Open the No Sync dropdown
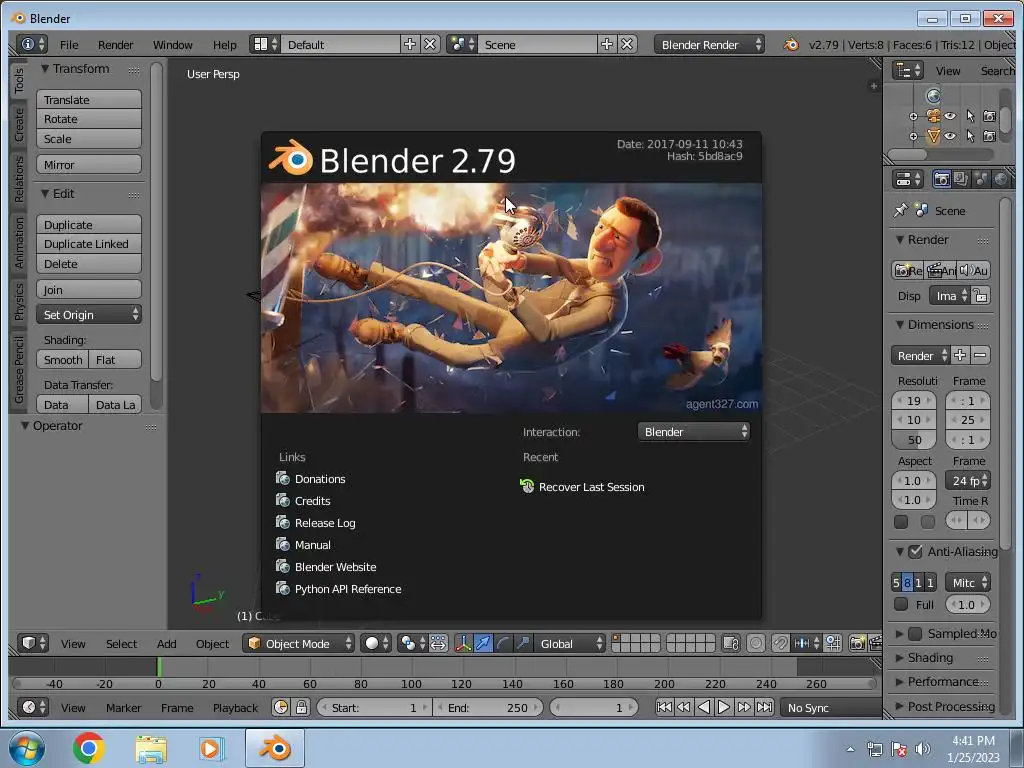This screenshot has height=768, width=1024. (831, 707)
